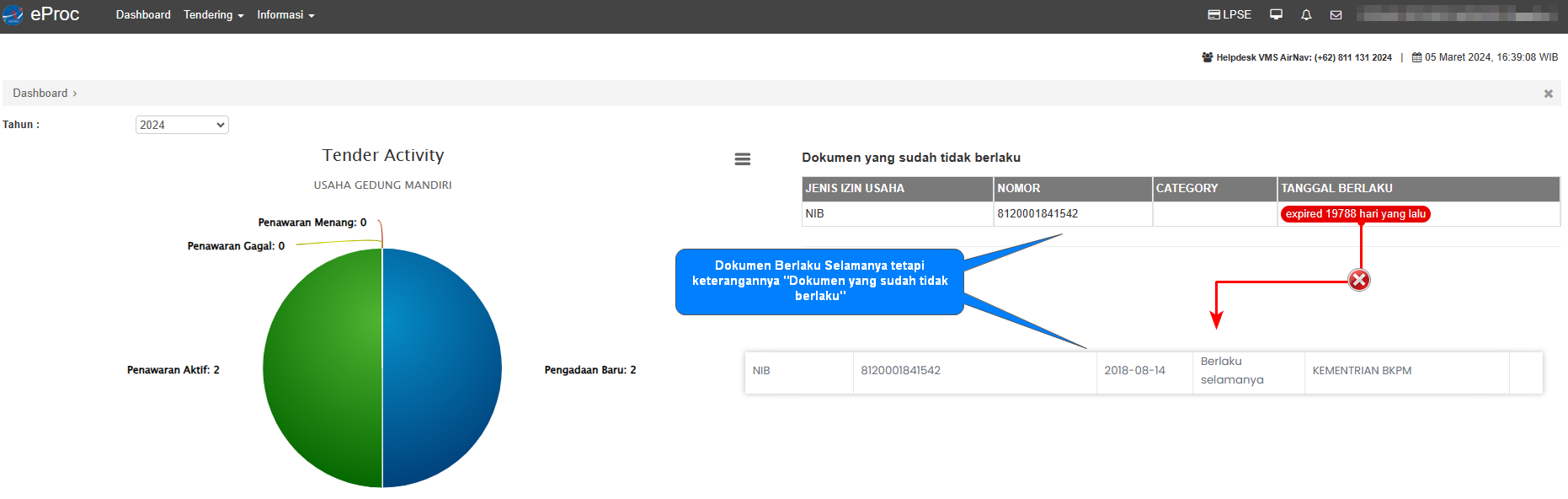The height and width of the screenshot is (499, 1568).
Task: Click the Dashboard breadcrumb link
Action: point(40,94)
